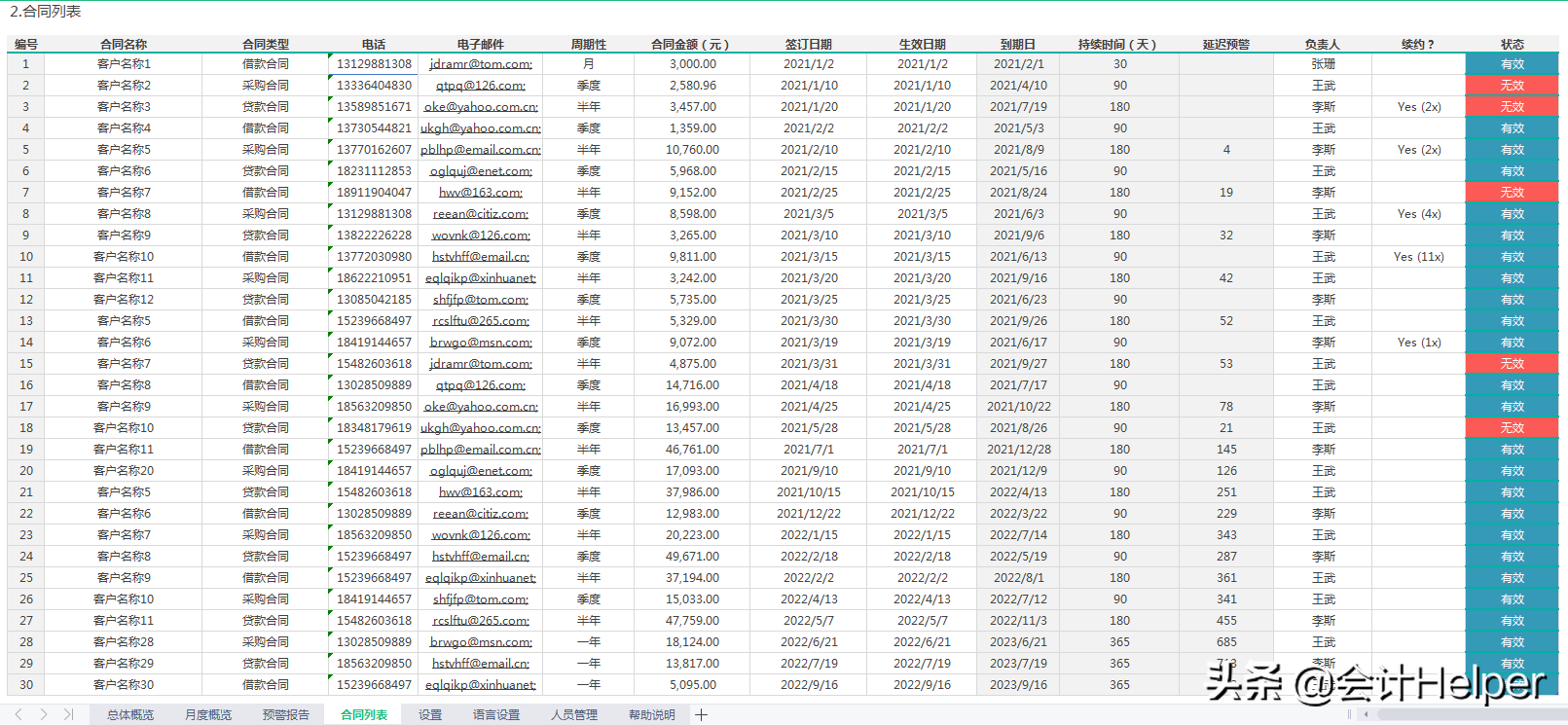Select the 预警报告 sheet tab
Image resolution: width=1568 pixels, height=725 pixels.
tap(286, 715)
